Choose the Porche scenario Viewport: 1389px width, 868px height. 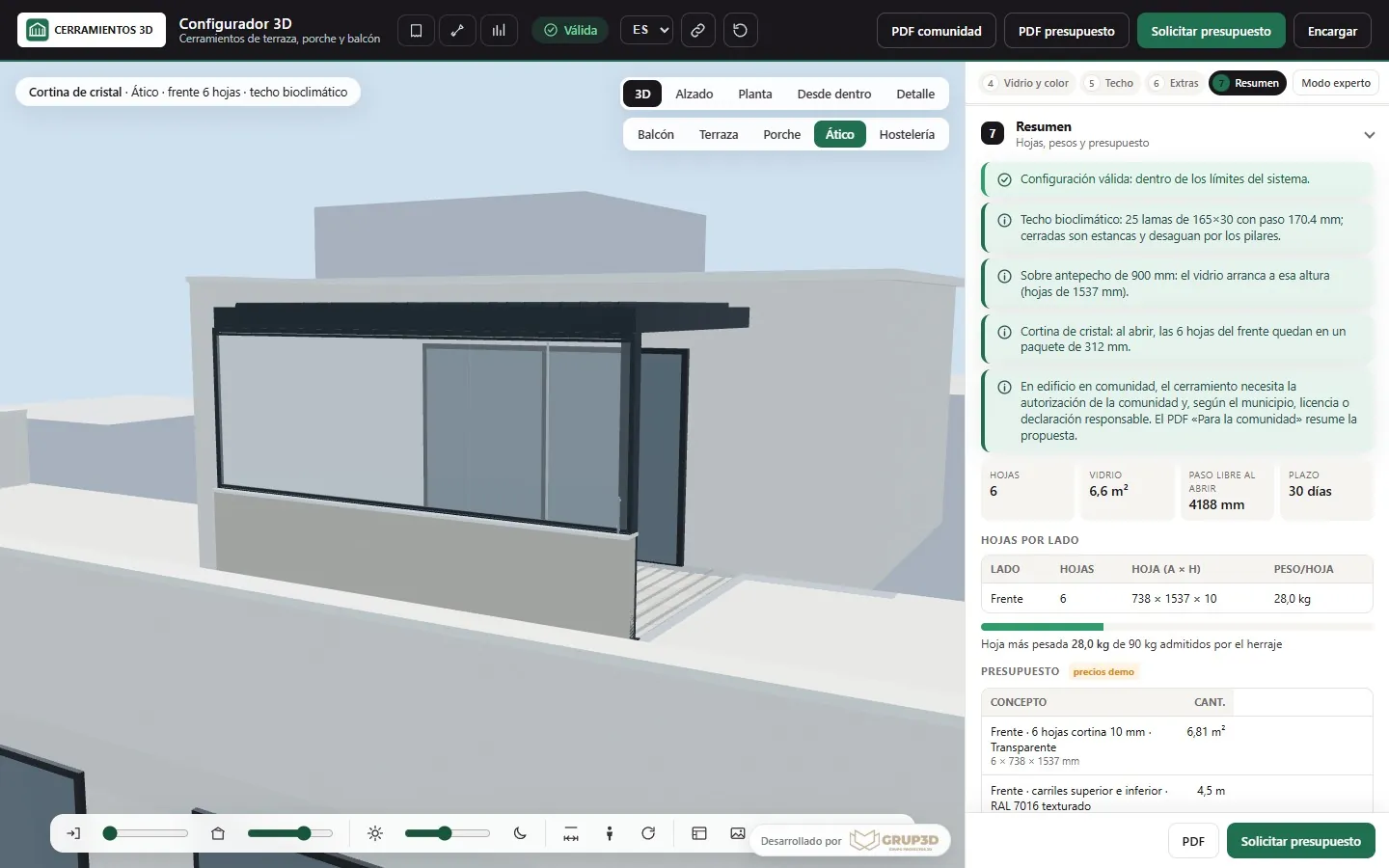[781, 134]
